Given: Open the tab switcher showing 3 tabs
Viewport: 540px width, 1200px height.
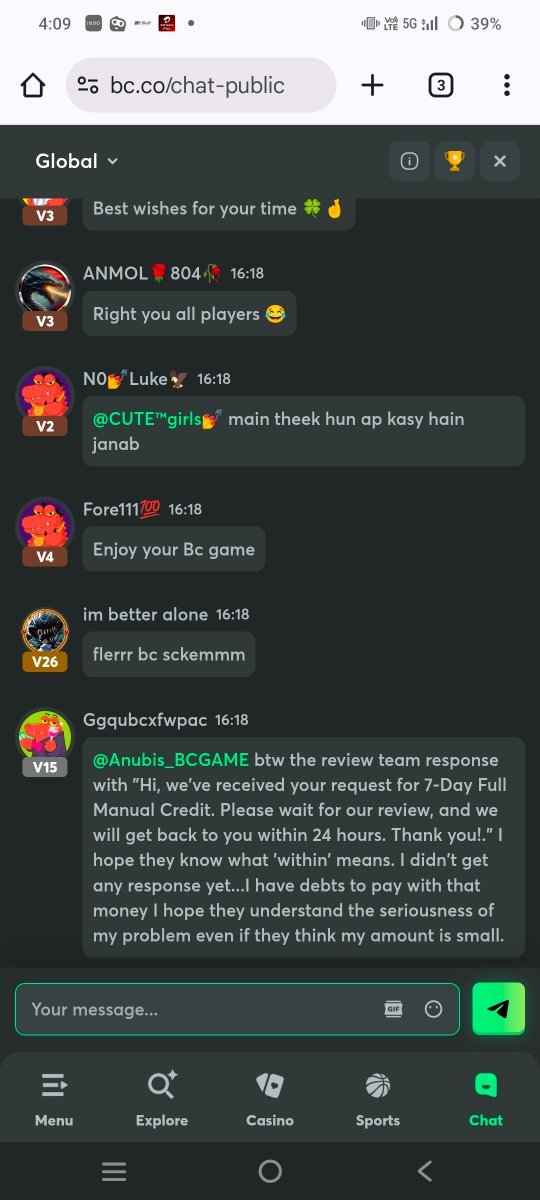Looking at the screenshot, I should (x=440, y=85).
